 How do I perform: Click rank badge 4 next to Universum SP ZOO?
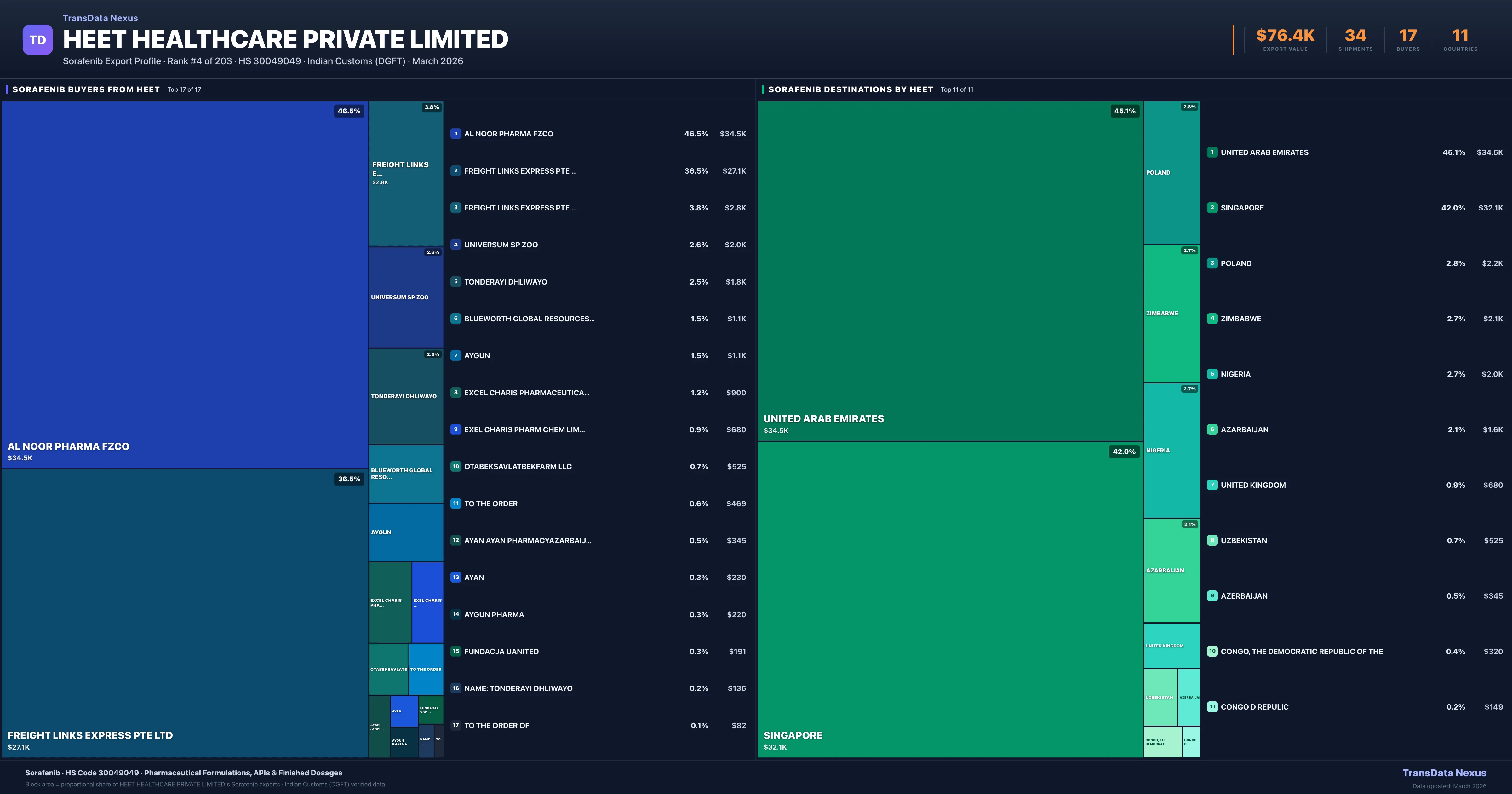tap(455, 245)
